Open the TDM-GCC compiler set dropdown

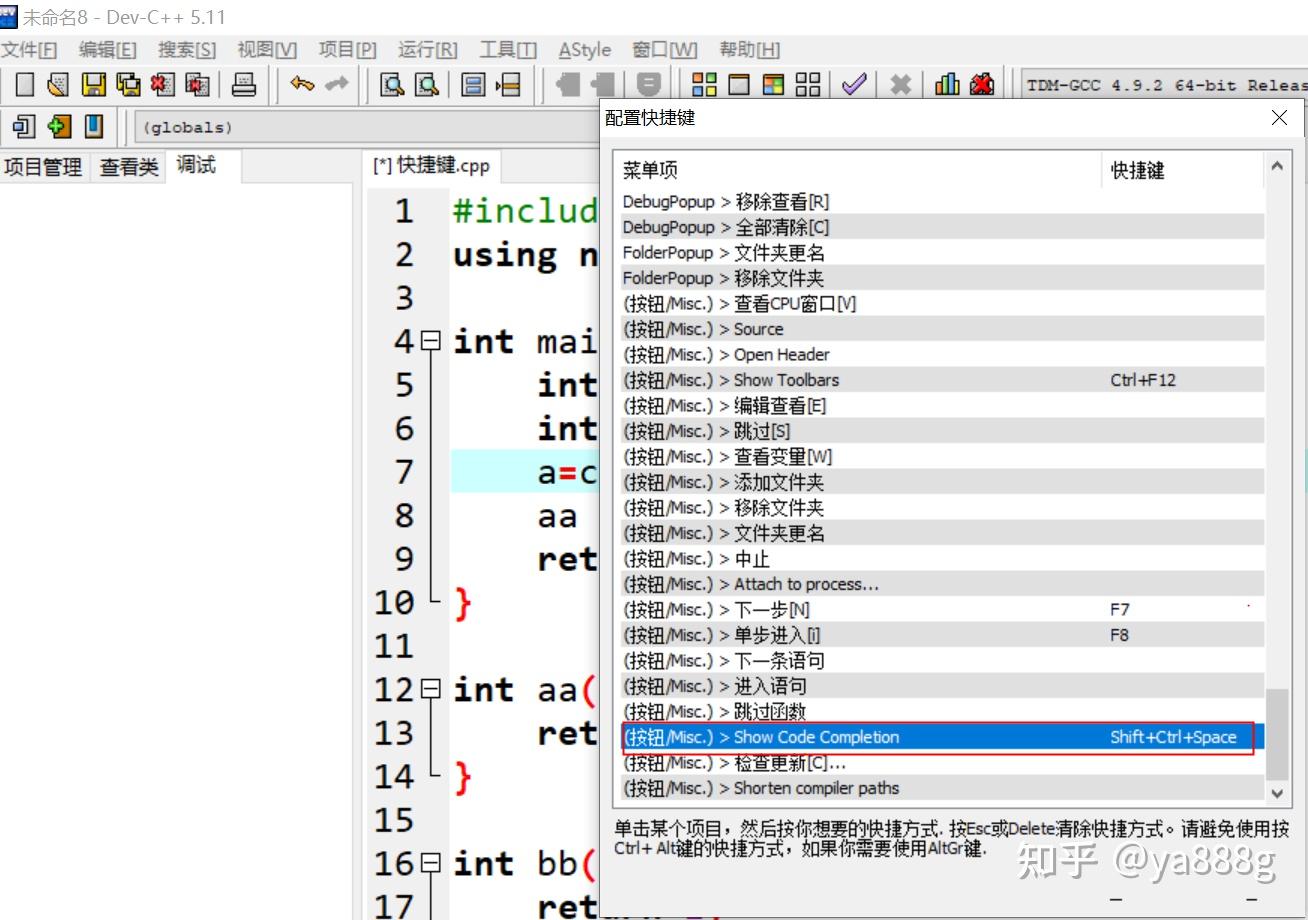pyautogui.click(x=1164, y=85)
